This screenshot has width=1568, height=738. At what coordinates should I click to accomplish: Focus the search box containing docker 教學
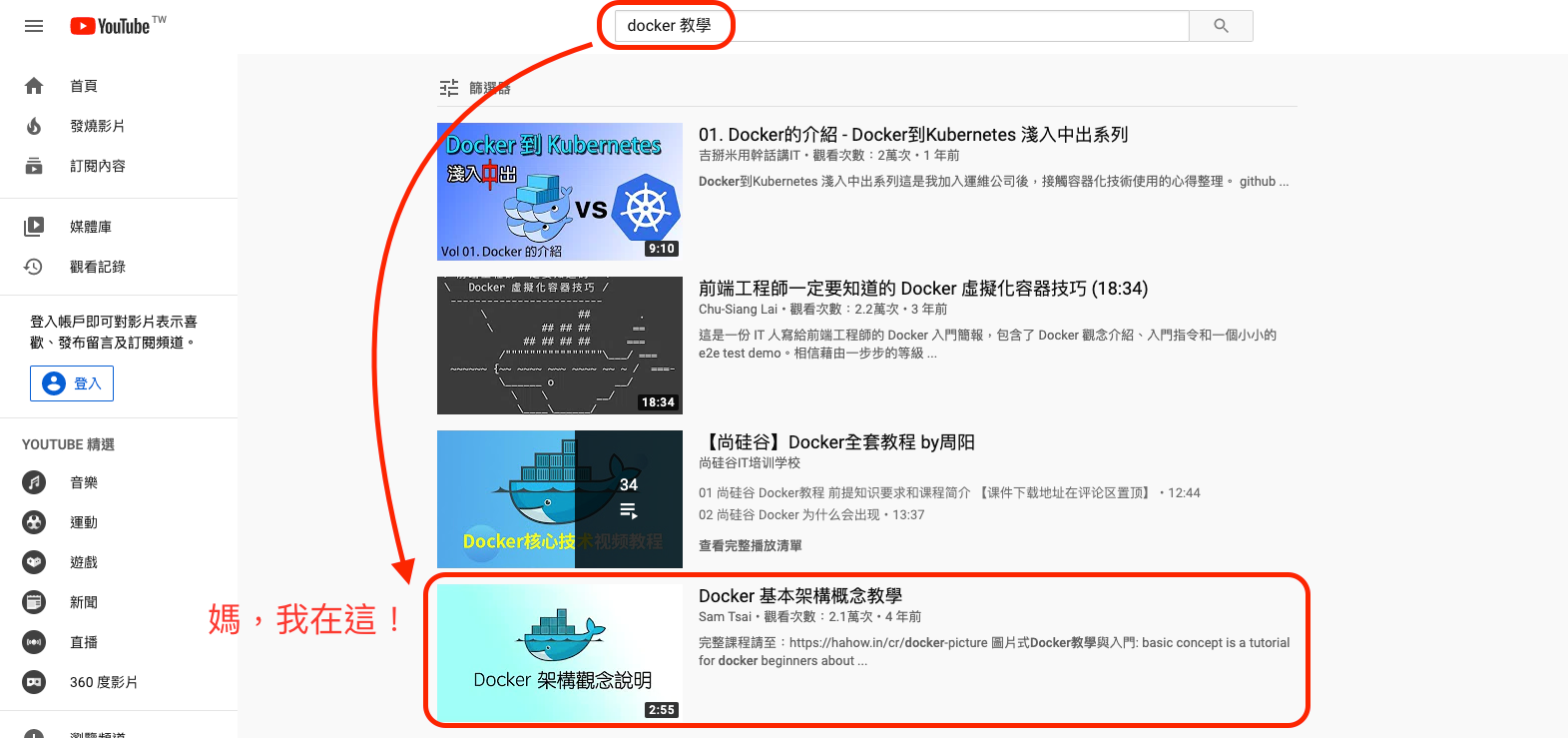[x=901, y=26]
